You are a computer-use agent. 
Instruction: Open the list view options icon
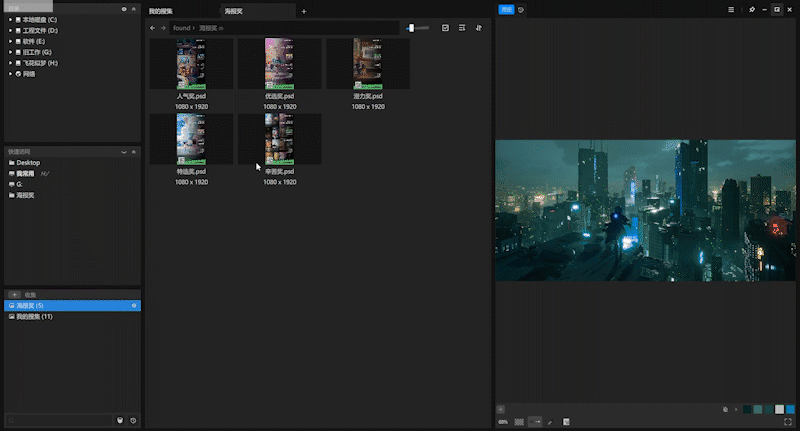tap(462, 28)
